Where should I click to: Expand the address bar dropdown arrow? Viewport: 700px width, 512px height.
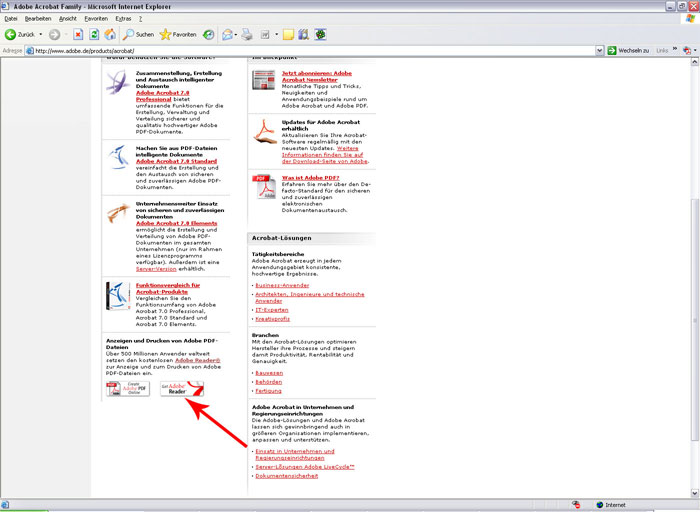(x=600, y=51)
